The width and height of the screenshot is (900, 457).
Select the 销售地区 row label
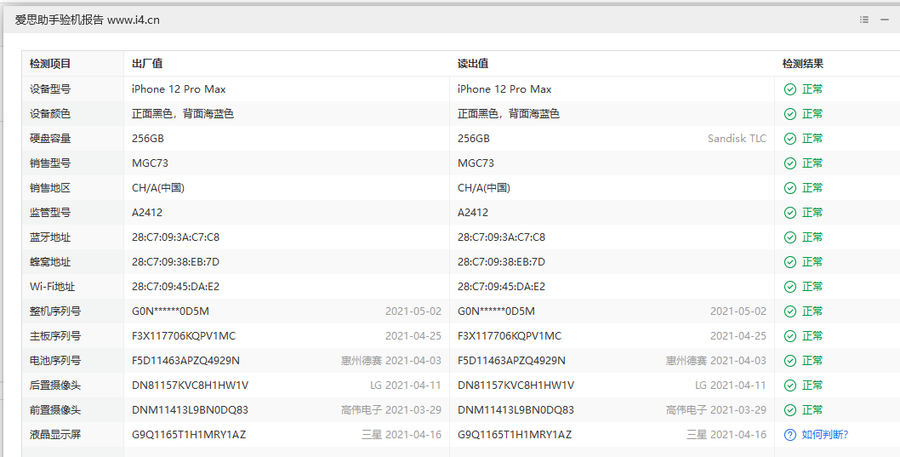pyautogui.click(x=51, y=188)
